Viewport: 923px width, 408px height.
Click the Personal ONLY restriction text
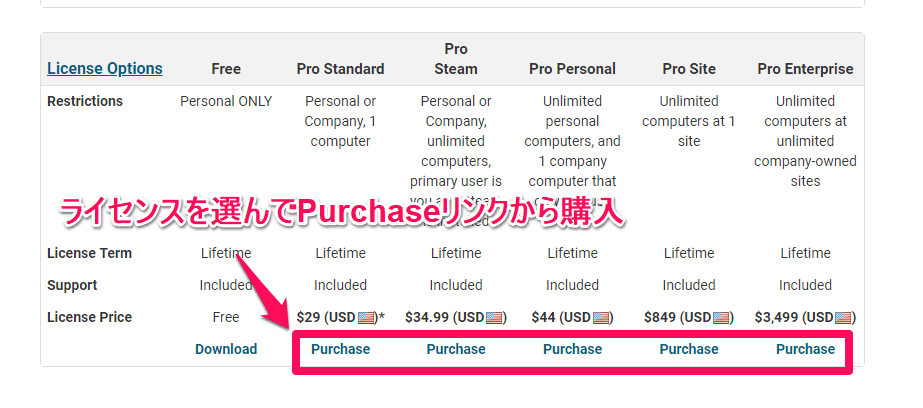point(226,101)
